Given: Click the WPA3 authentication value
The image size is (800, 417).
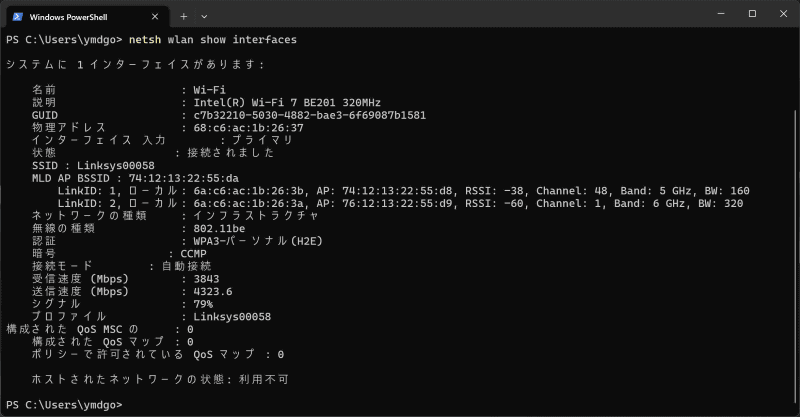Looking at the screenshot, I should (258, 241).
